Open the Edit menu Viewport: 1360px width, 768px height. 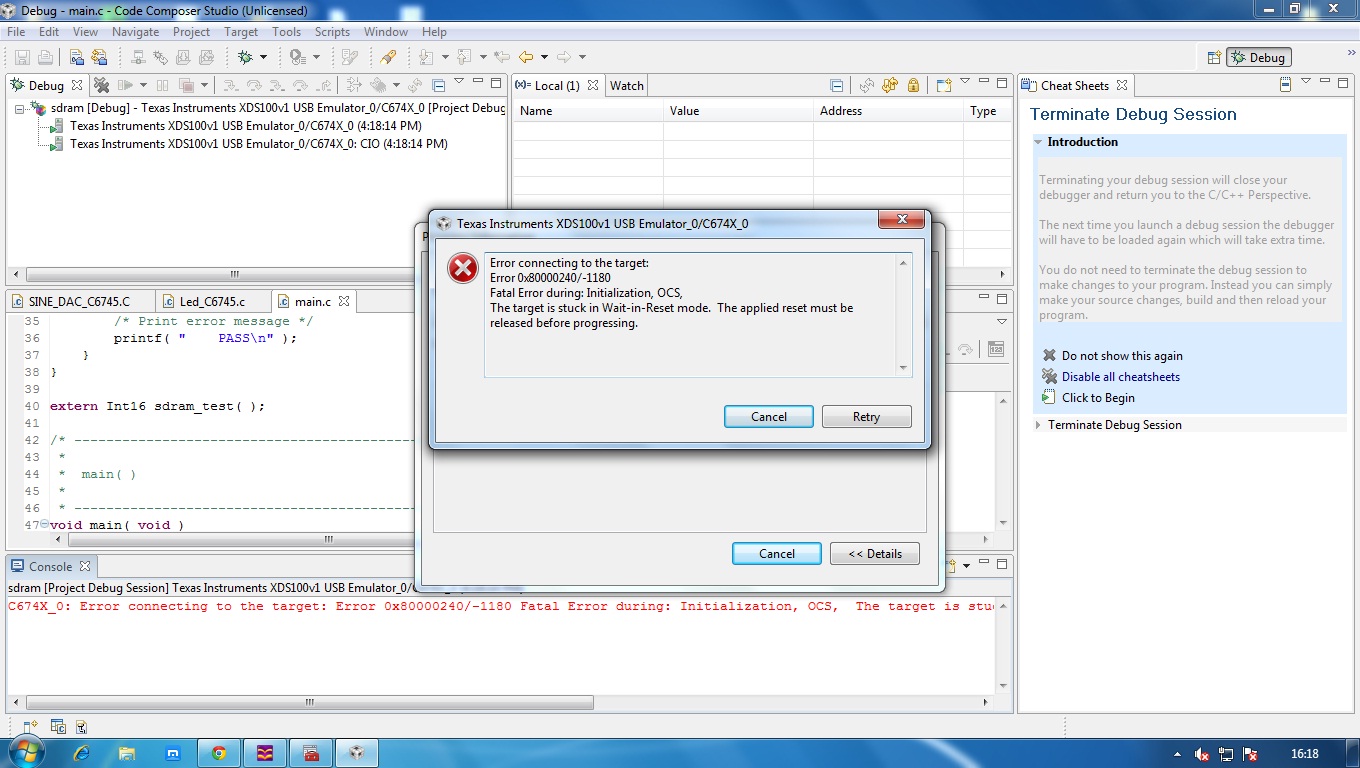49,32
